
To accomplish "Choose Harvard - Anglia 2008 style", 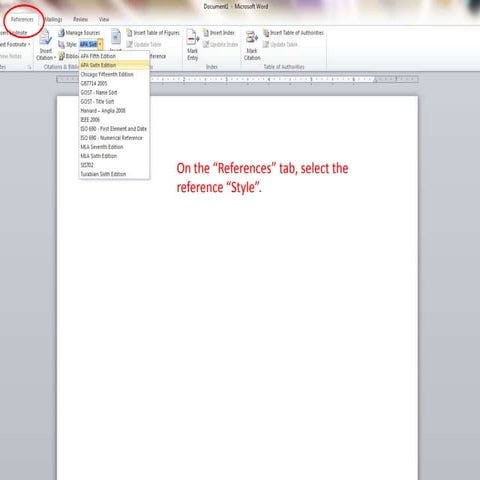I will [114, 110].
